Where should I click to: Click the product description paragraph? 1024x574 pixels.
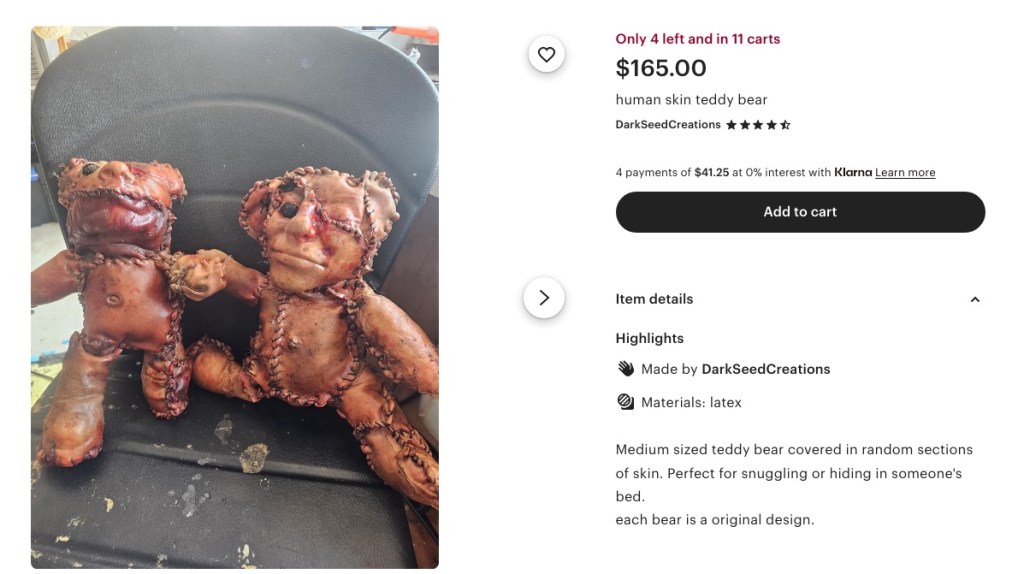coord(794,485)
